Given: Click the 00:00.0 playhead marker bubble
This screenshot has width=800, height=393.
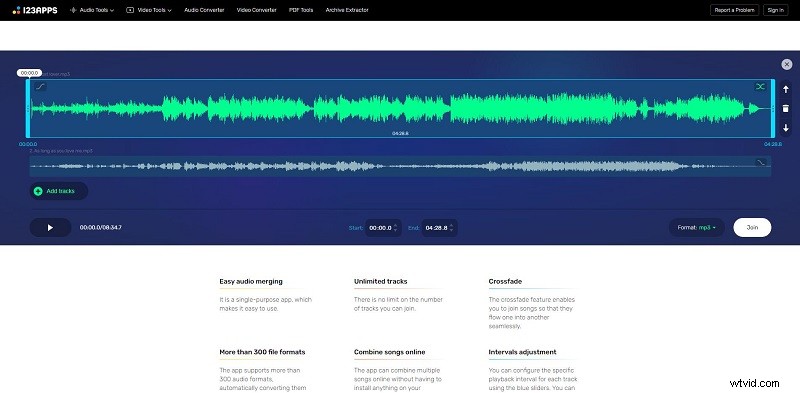Looking at the screenshot, I should click(29, 73).
